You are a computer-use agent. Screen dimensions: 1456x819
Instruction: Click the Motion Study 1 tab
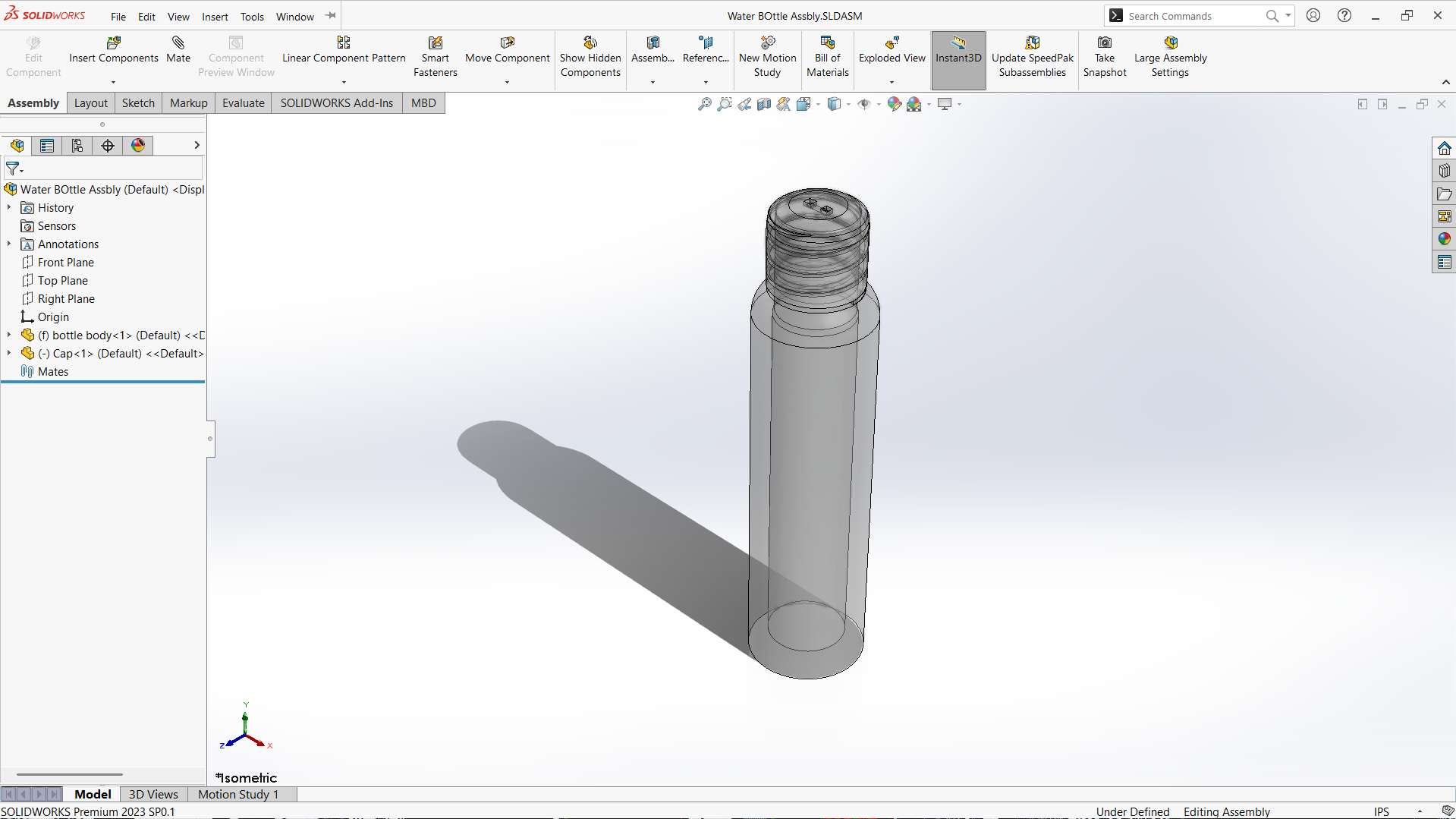[238, 794]
